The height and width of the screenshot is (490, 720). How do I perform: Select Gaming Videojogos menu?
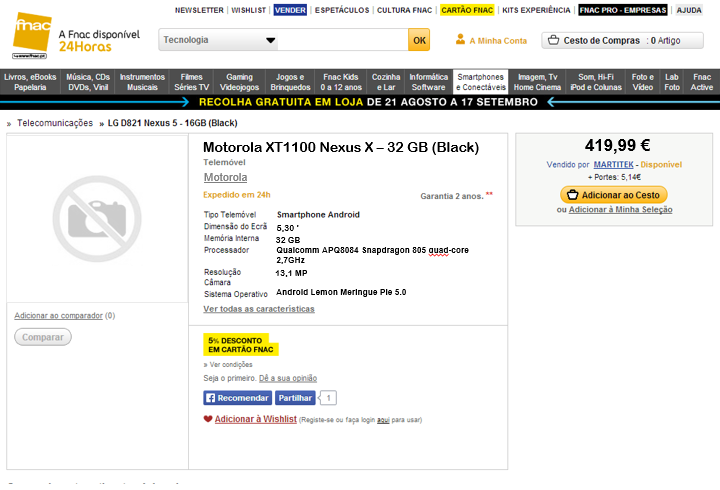click(x=239, y=82)
